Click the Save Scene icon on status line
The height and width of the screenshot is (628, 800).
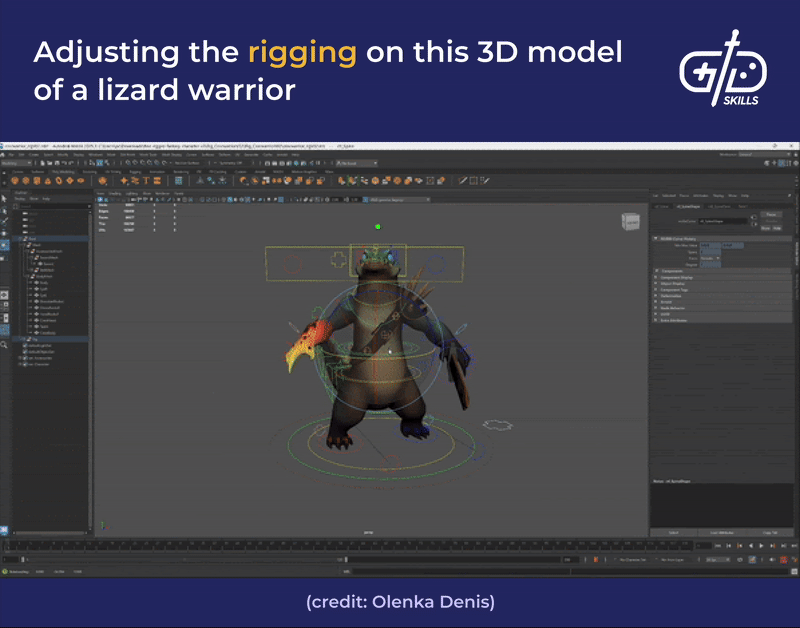(x=57, y=163)
